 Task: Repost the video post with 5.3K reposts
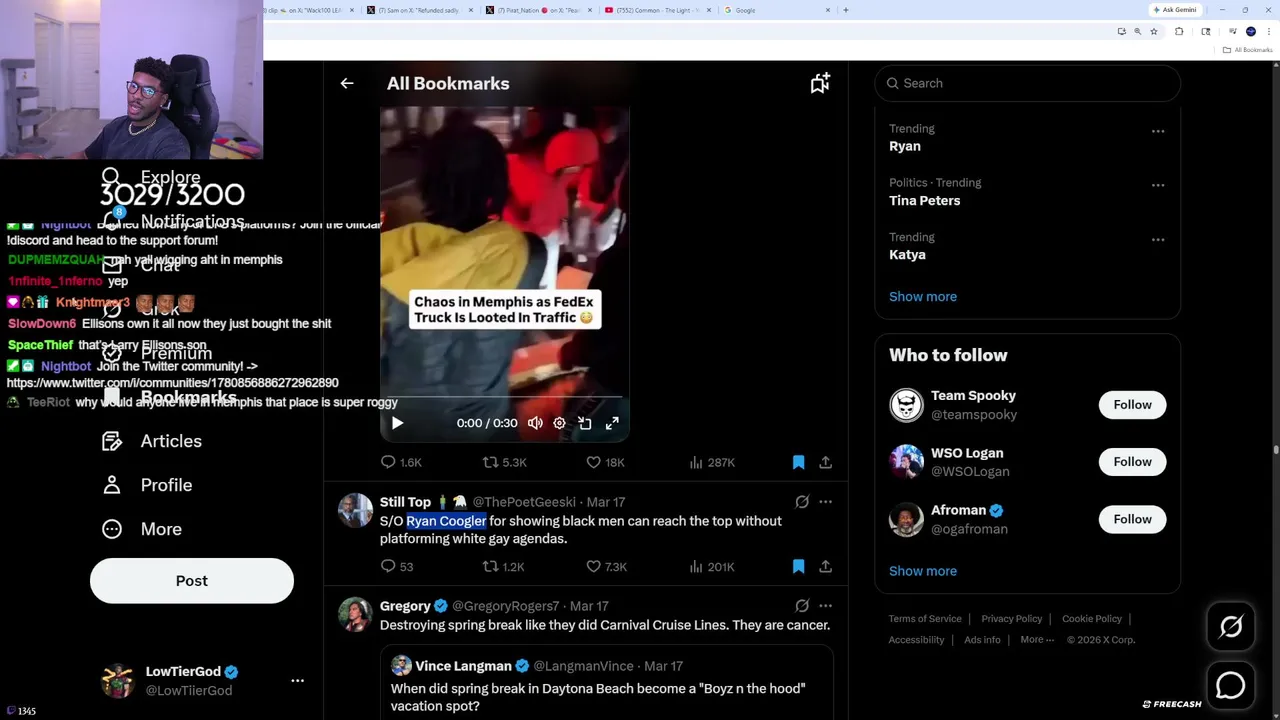coord(504,462)
